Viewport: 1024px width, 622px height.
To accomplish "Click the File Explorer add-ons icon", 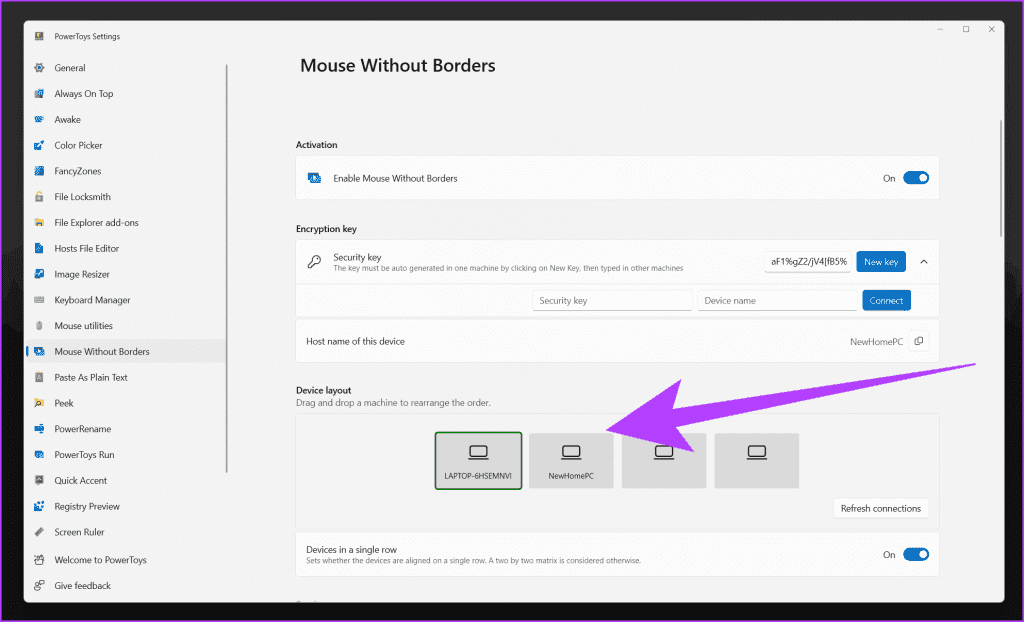I will [x=39, y=223].
